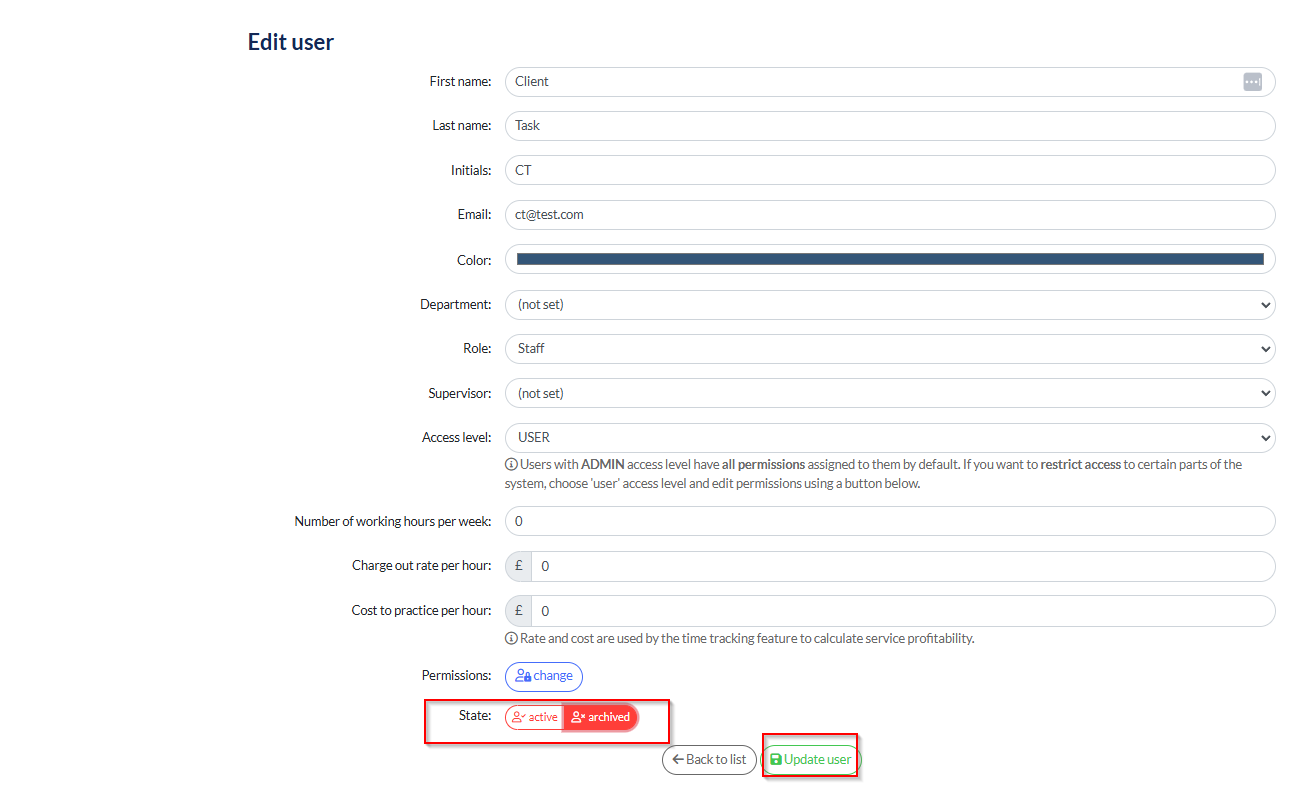Viewport: 1304px width, 786px height.
Task: Click the info icon below Cost to practice
Action: point(511,639)
